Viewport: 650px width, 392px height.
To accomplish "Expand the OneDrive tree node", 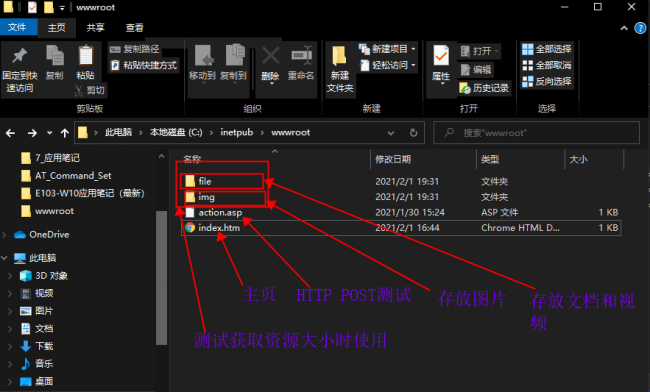I will 5,235.
